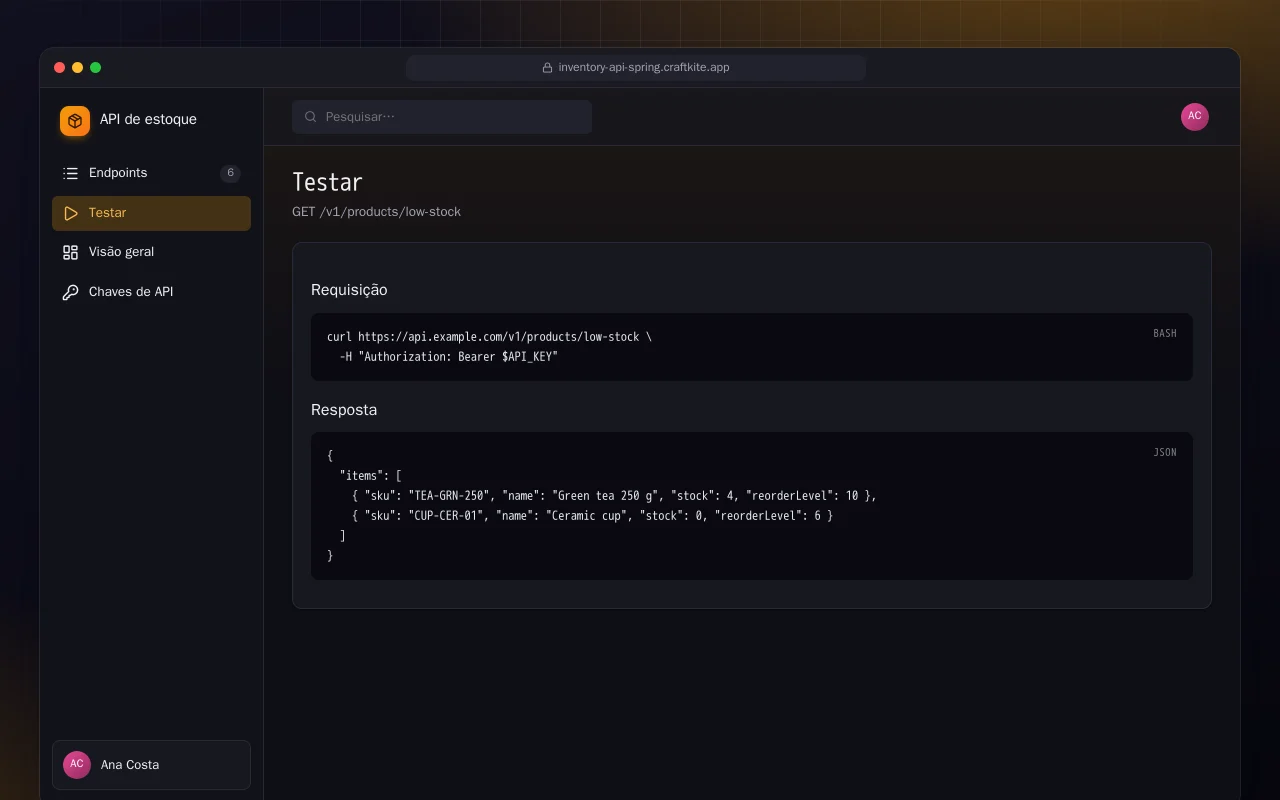Viewport: 1280px width, 800px height.
Task: Click the Endpoints count badge 6
Action: (x=230, y=173)
